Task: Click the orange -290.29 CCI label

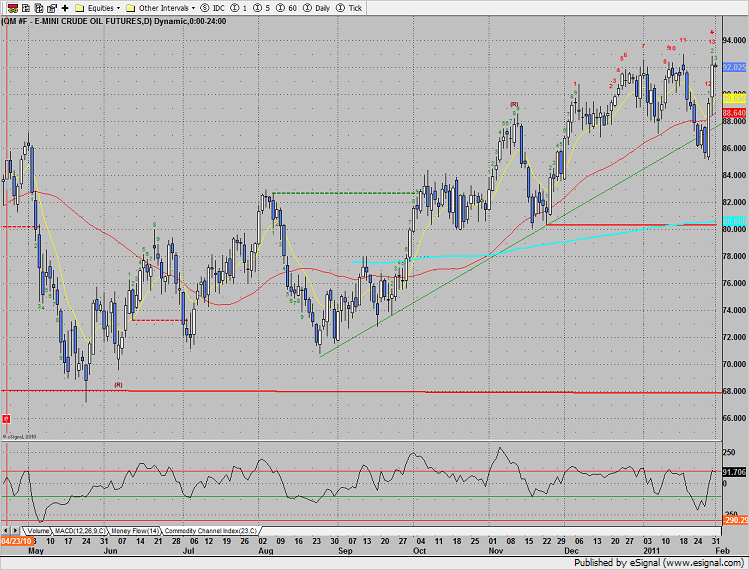Action: (736, 519)
